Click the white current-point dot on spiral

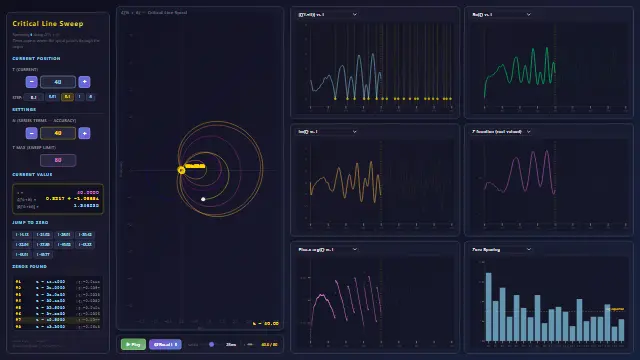coord(203,199)
